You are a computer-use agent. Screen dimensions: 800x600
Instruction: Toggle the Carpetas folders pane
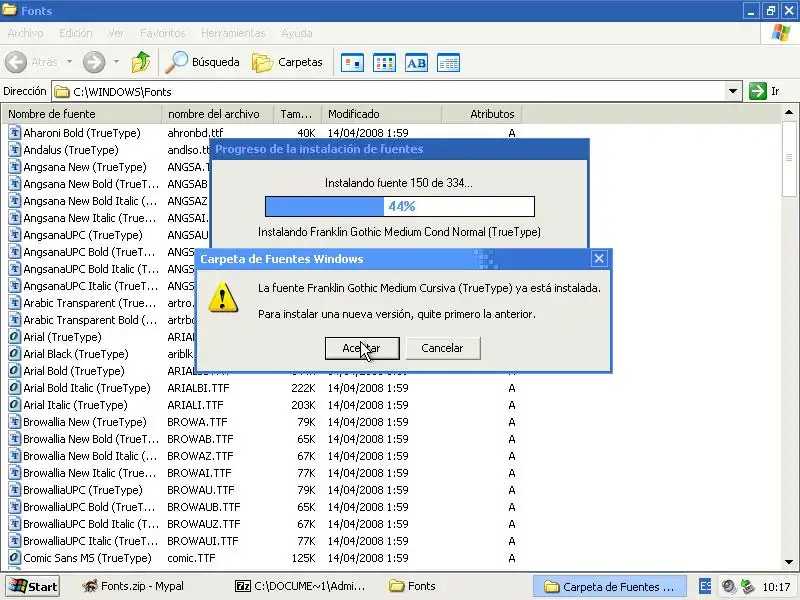[287, 62]
